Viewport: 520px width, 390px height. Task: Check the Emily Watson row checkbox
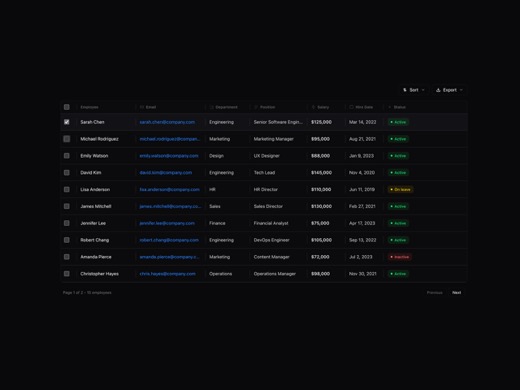(67, 156)
